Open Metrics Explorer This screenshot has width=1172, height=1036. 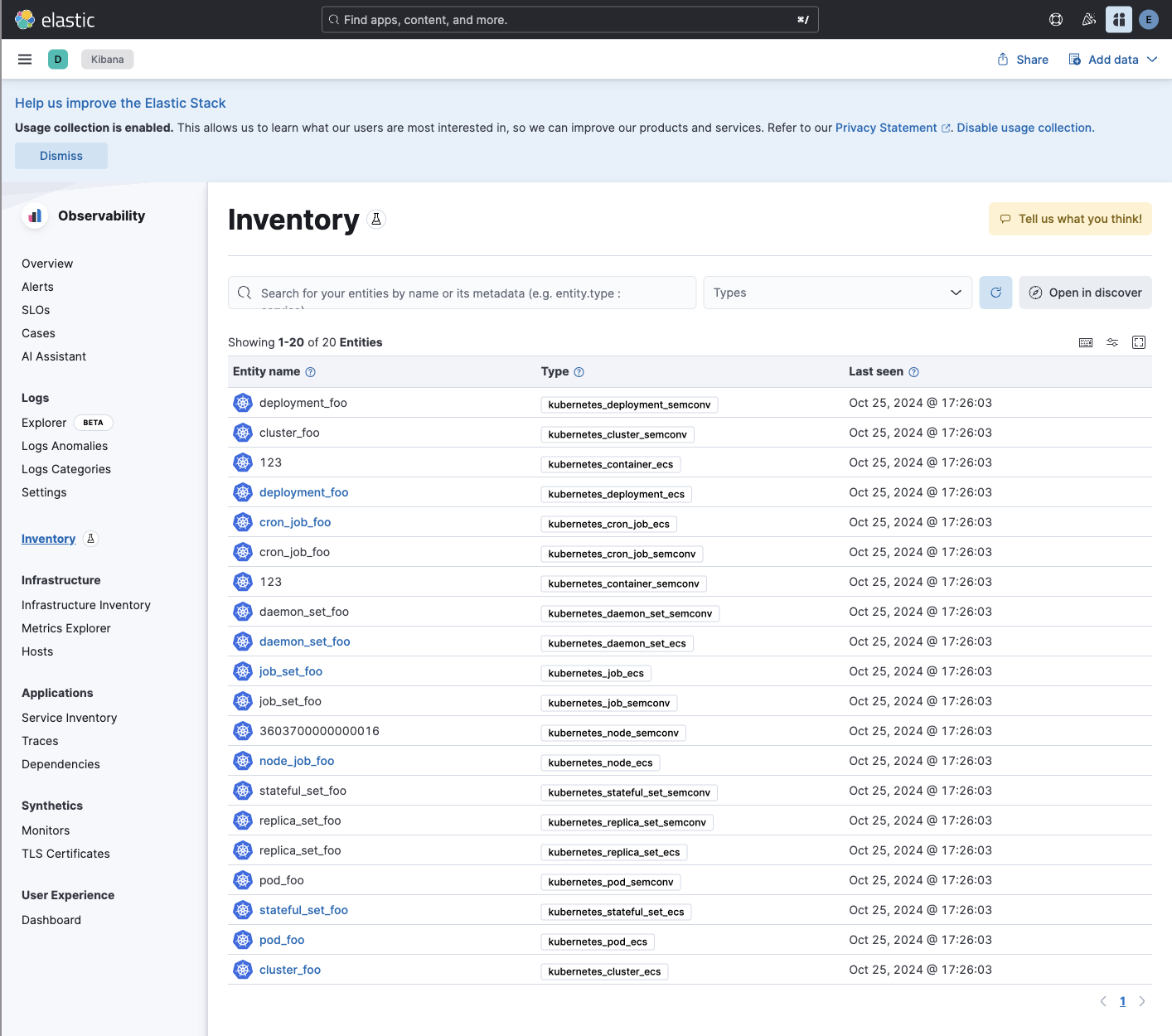pos(66,628)
